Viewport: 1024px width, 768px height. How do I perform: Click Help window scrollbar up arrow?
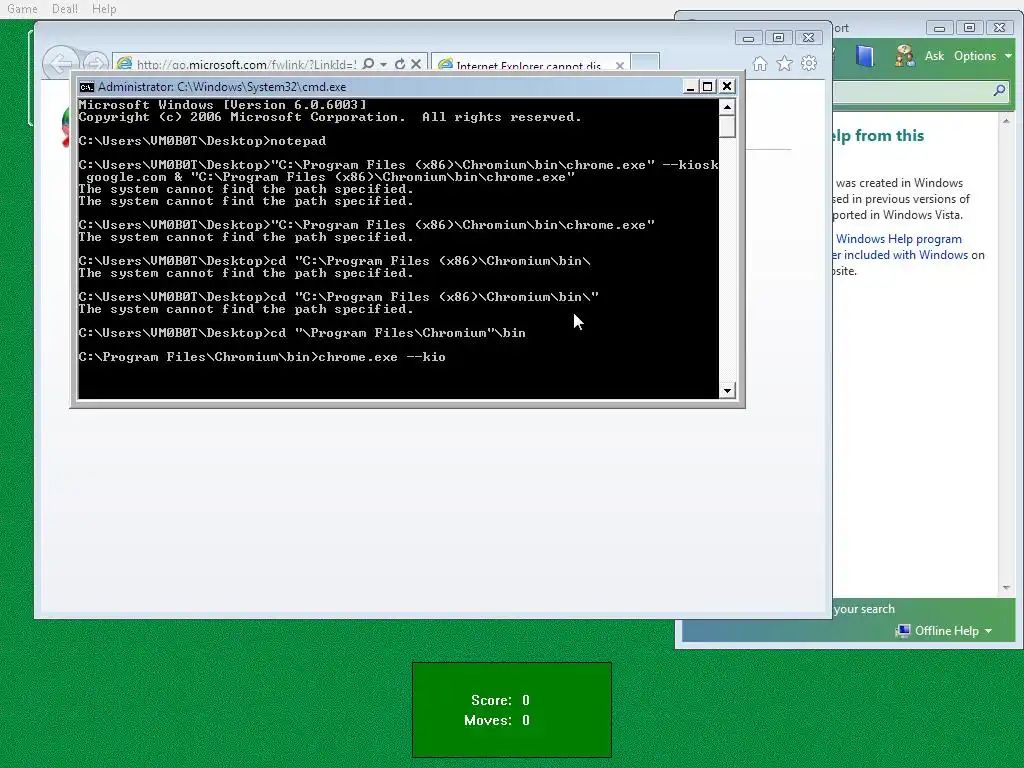click(1006, 121)
